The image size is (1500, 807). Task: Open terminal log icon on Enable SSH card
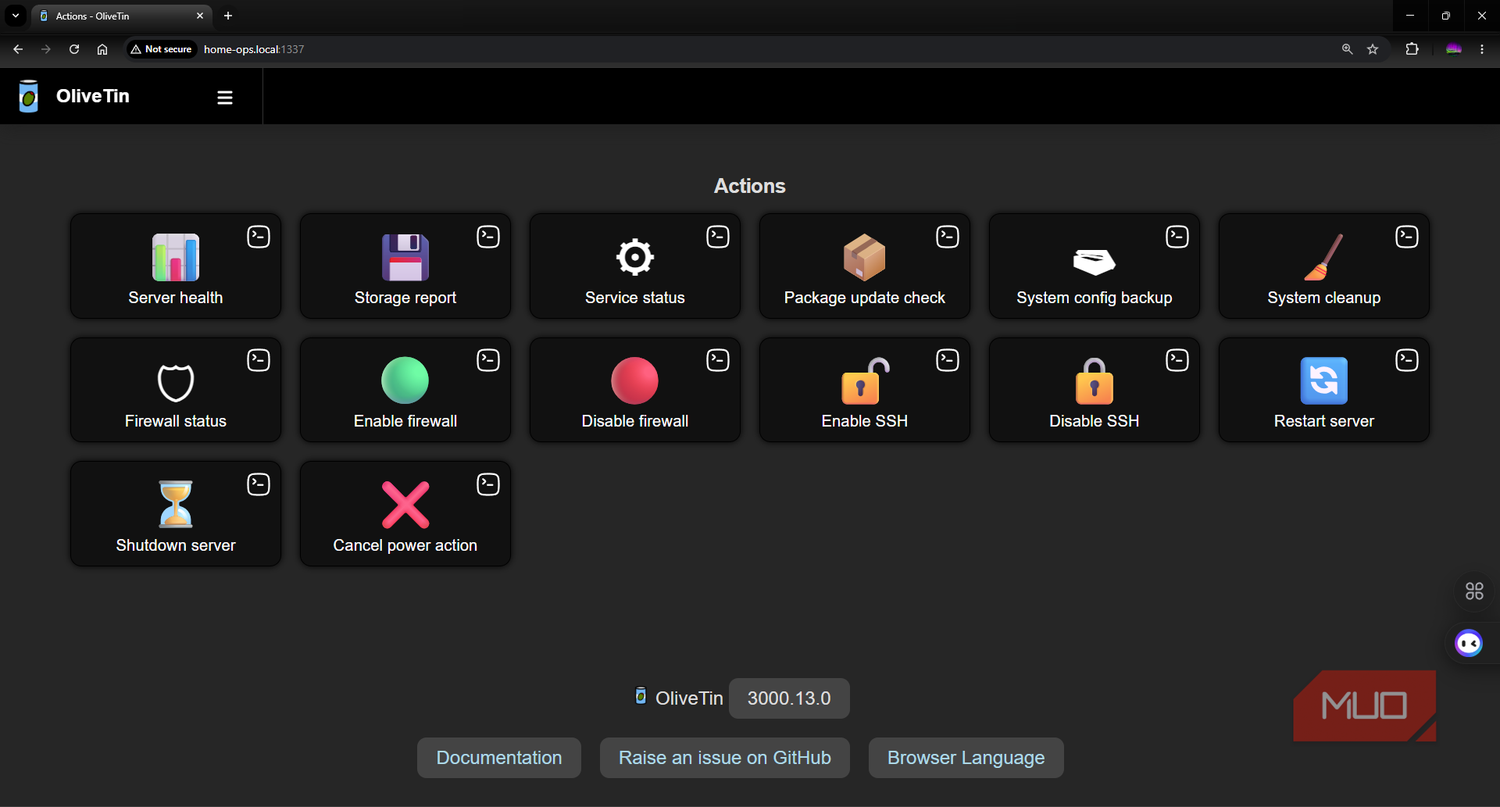pyautogui.click(x=947, y=360)
